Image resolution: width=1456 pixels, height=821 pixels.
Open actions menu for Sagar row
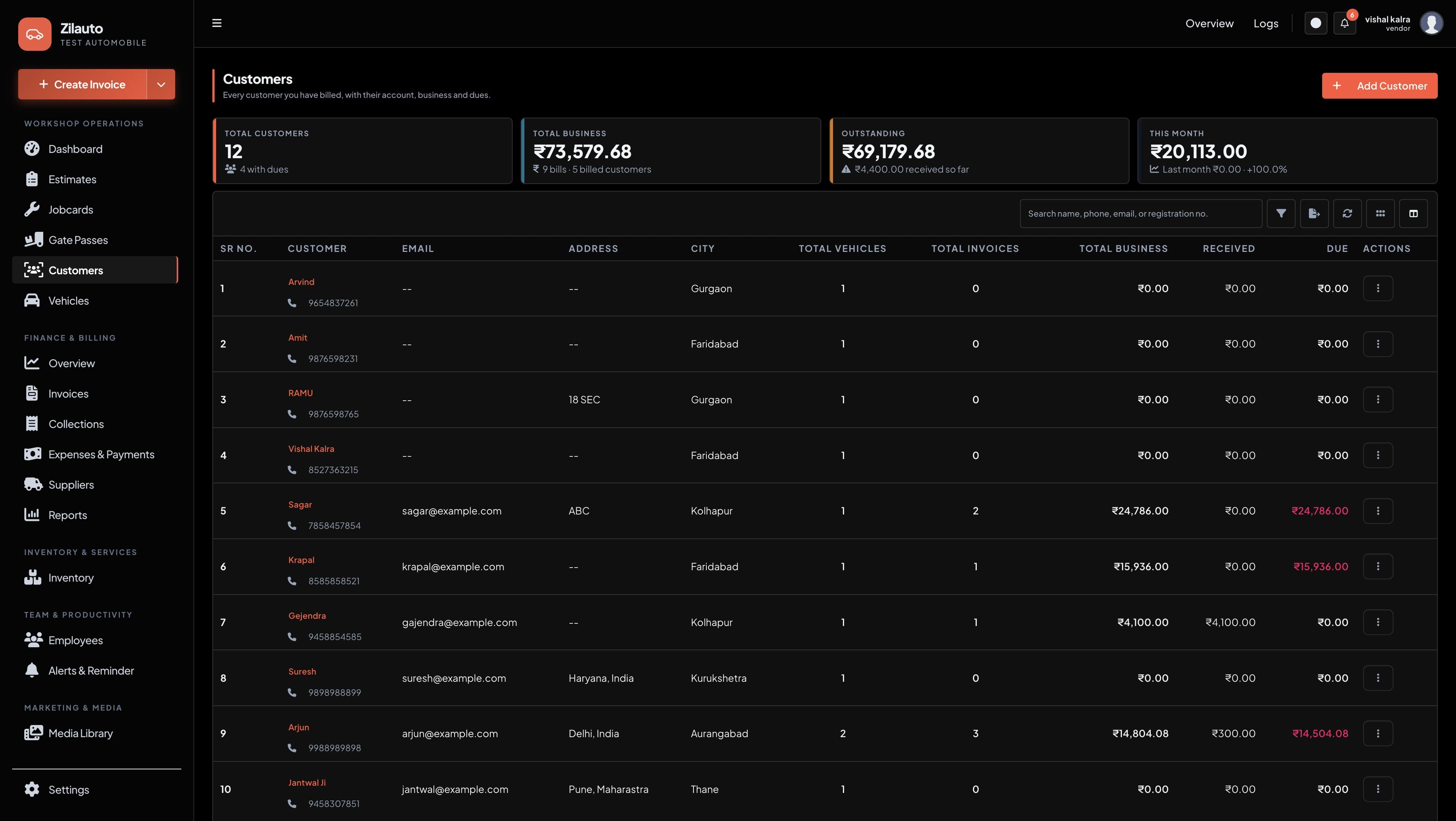tap(1378, 511)
